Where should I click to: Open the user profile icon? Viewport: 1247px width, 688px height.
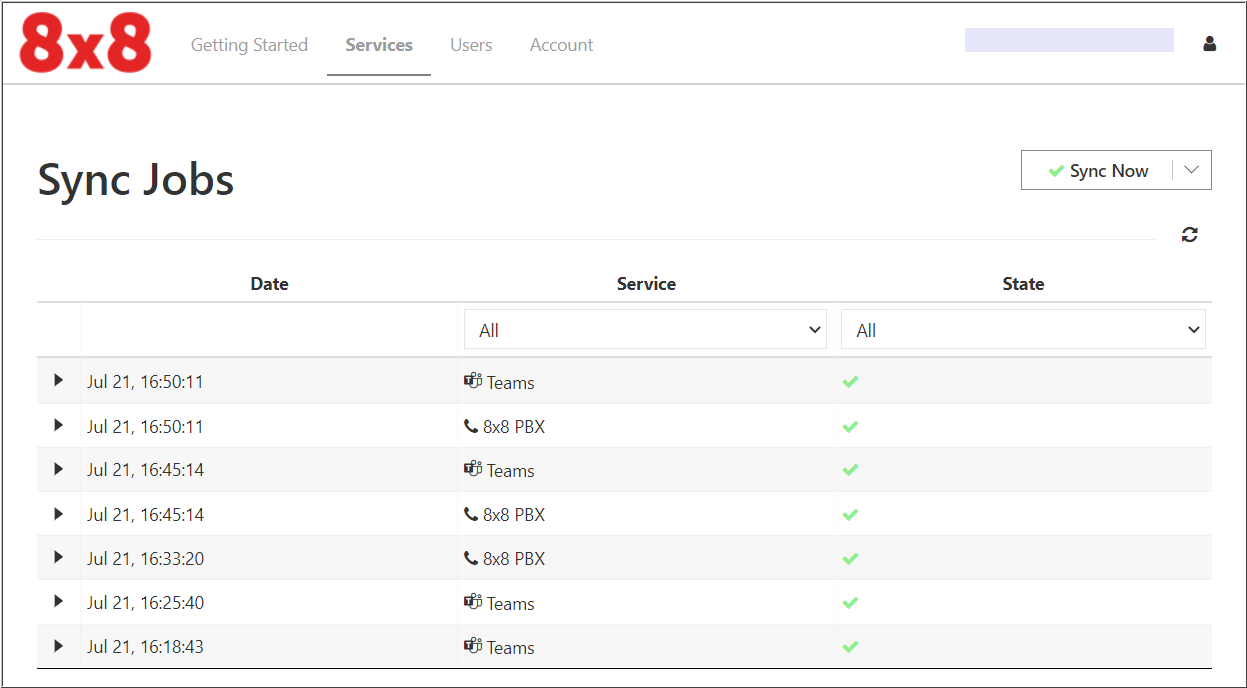[1209, 44]
